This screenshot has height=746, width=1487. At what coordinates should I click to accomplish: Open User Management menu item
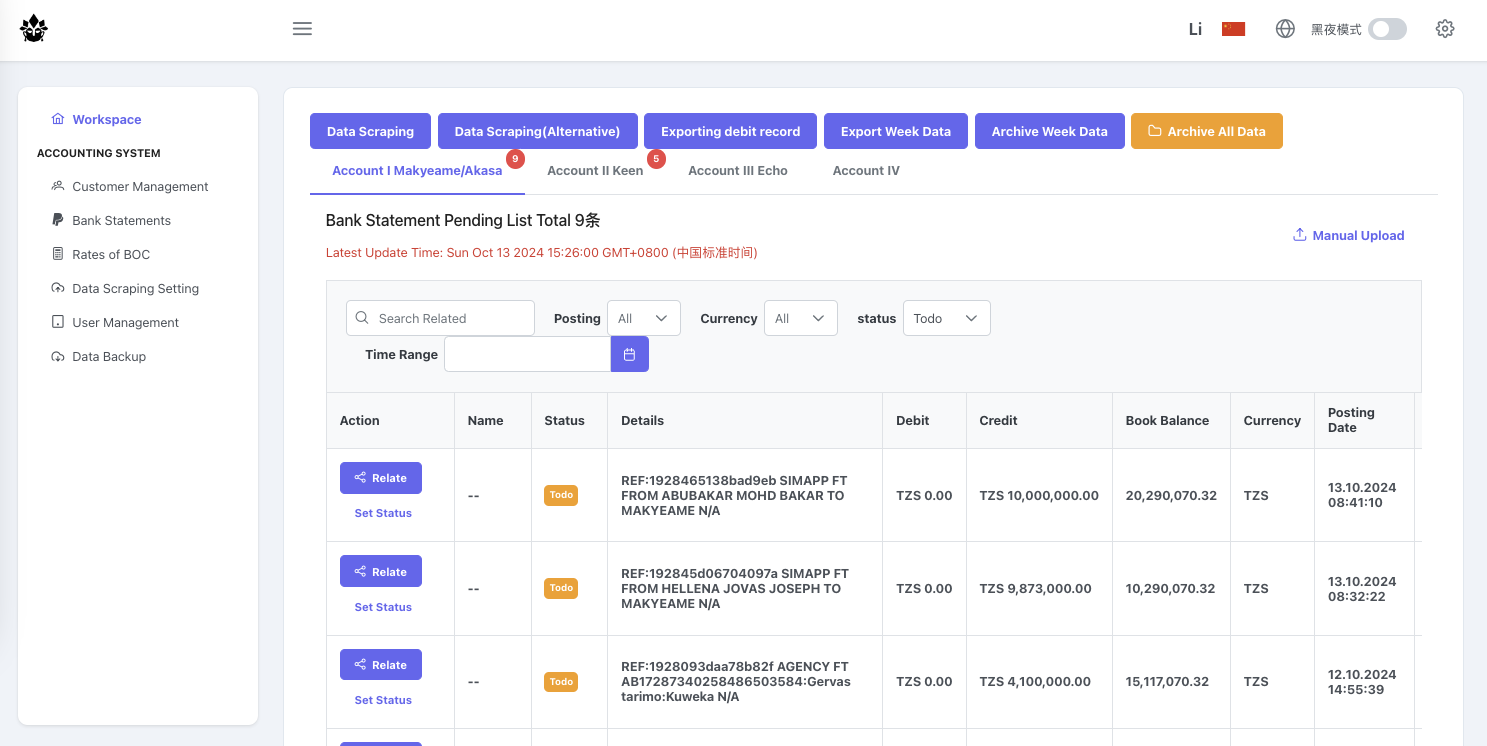[x=125, y=322]
